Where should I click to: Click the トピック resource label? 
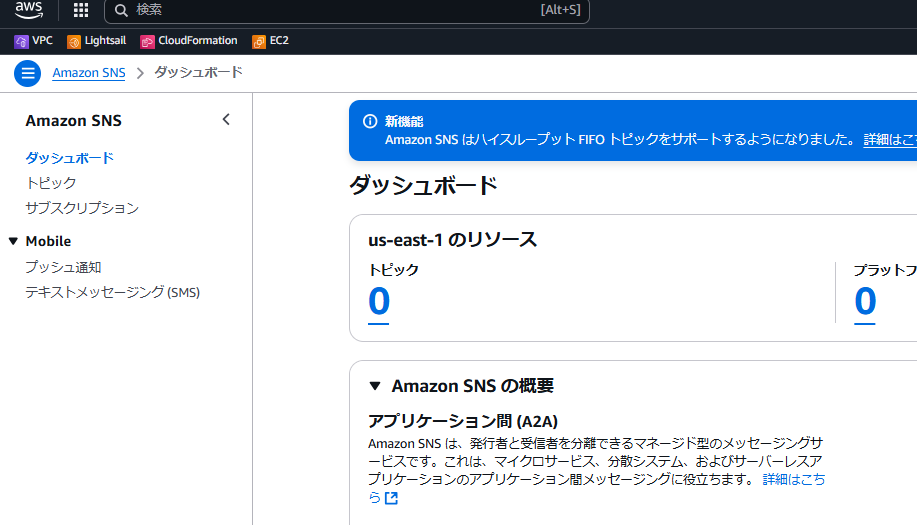click(x=394, y=270)
